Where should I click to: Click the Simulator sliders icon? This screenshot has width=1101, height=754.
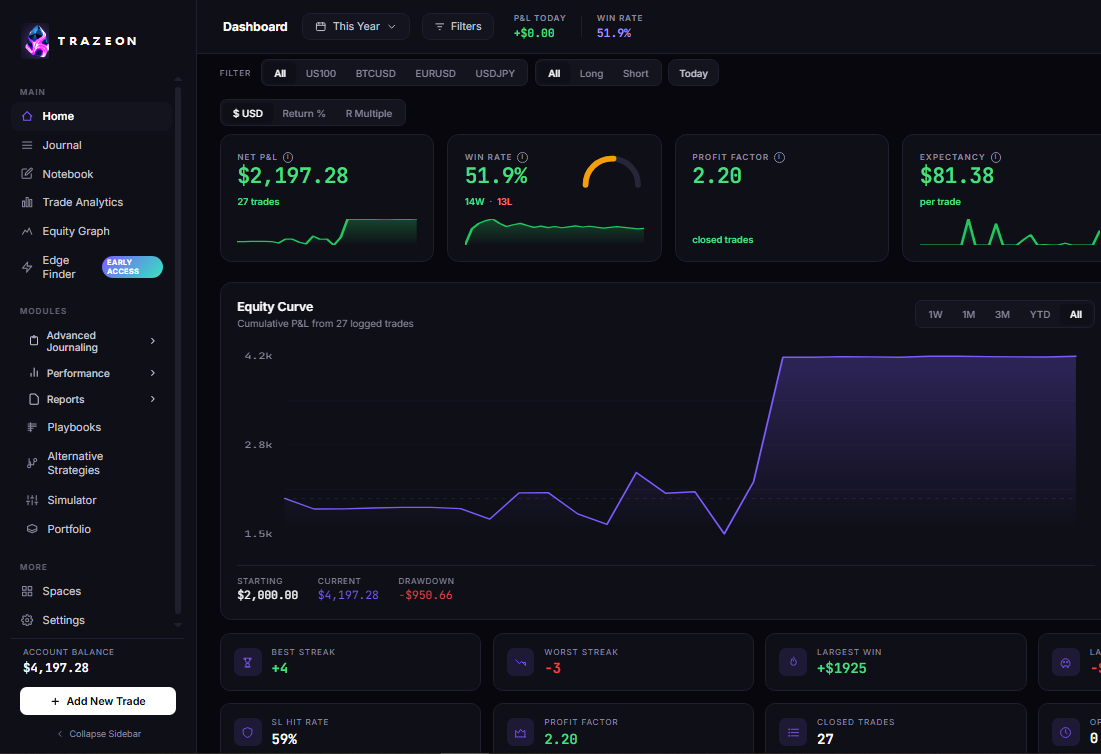click(32, 500)
